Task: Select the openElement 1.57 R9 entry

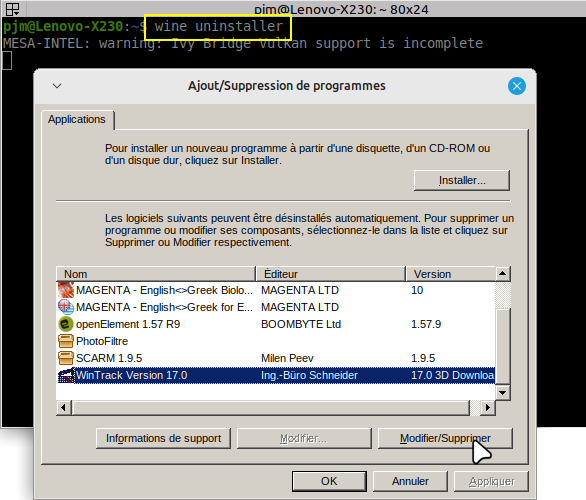Action: coord(276,324)
